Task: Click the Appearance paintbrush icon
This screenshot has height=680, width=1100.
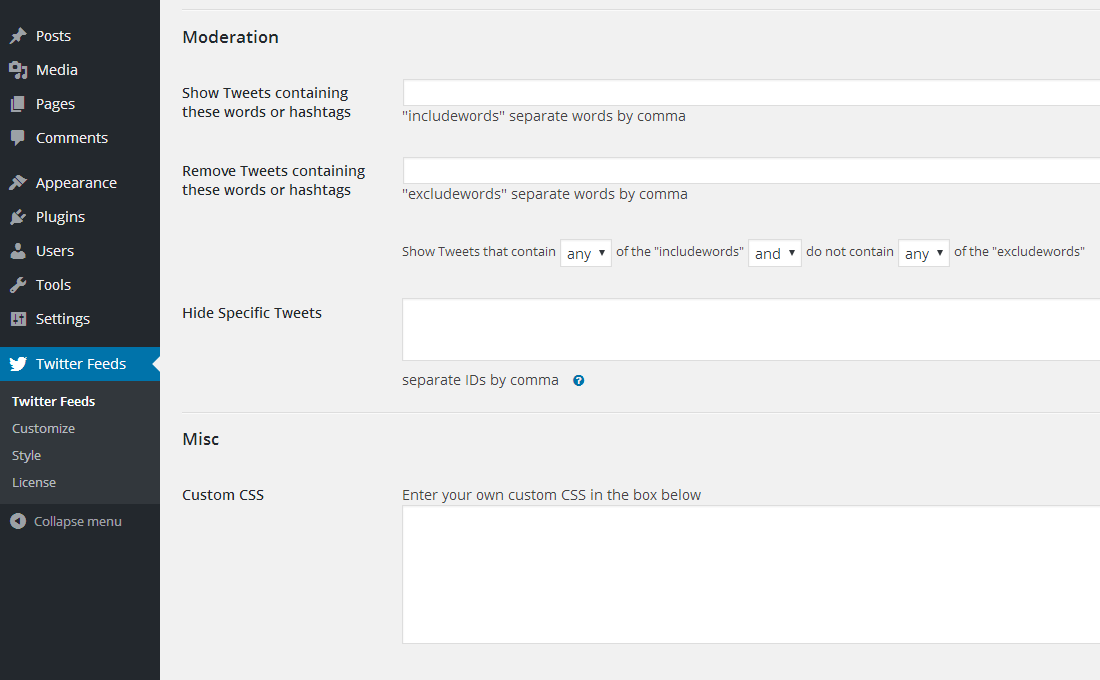Action: click(18, 183)
